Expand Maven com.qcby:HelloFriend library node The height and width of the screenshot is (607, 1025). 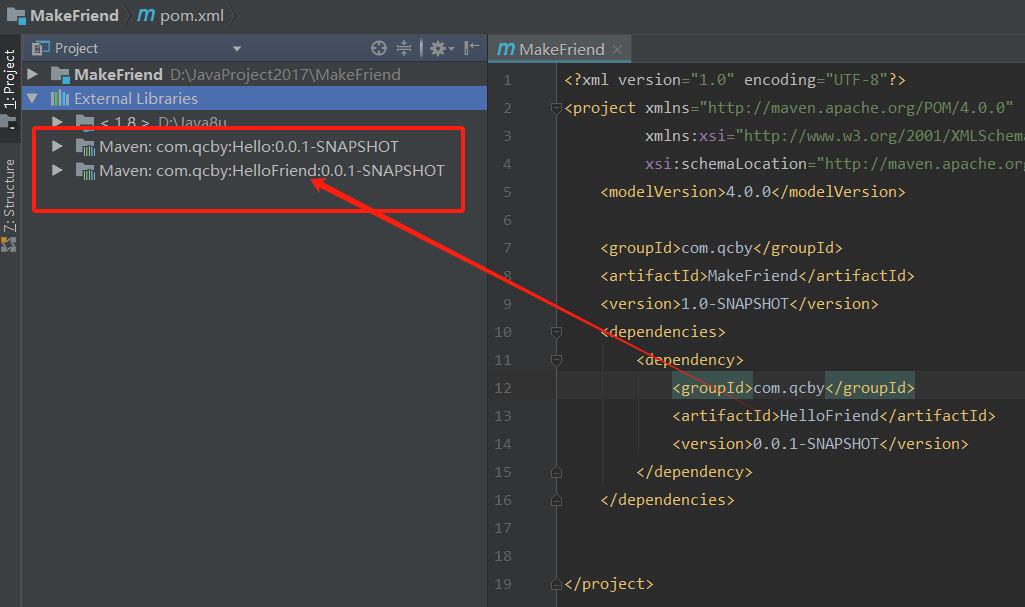pos(58,170)
